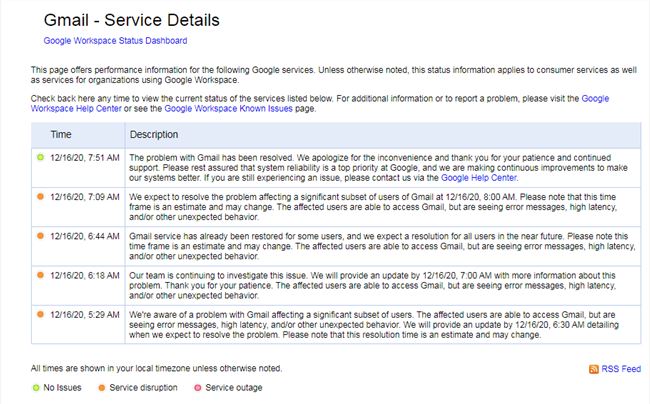Click green status dot for 7:51 AM
This screenshot has height=404, width=650.
click(40, 157)
